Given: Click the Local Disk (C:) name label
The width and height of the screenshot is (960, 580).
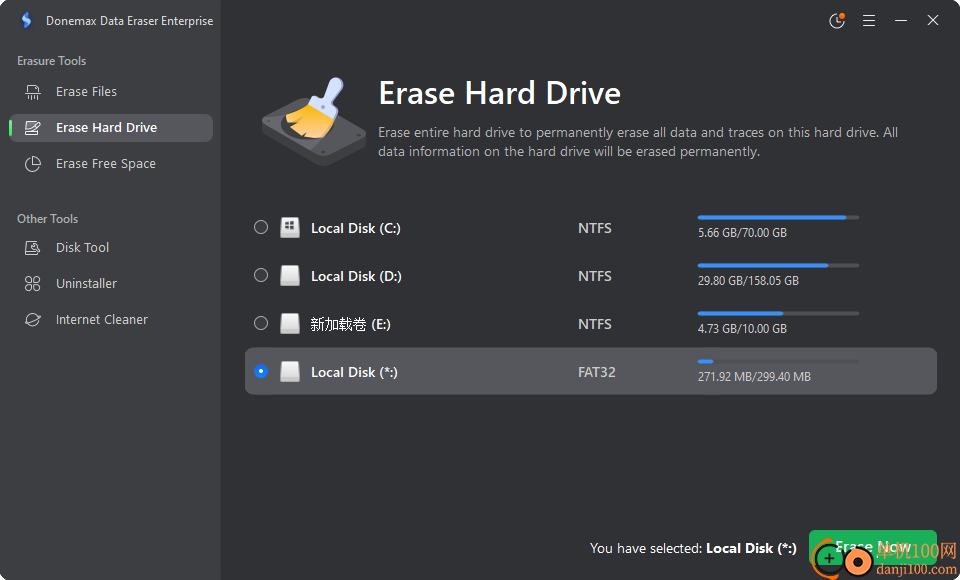Looking at the screenshot, I should [356, 228].
